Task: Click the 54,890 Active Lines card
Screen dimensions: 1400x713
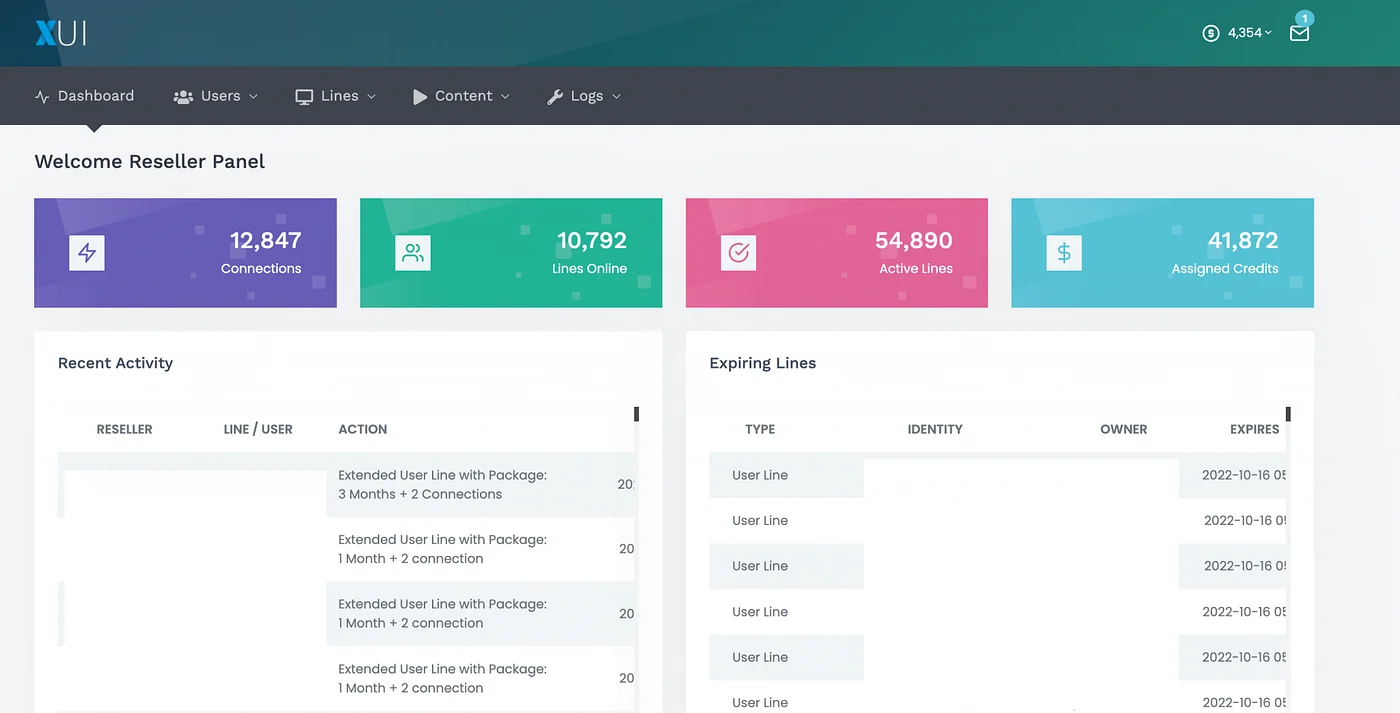Action: tap(836, 252)
